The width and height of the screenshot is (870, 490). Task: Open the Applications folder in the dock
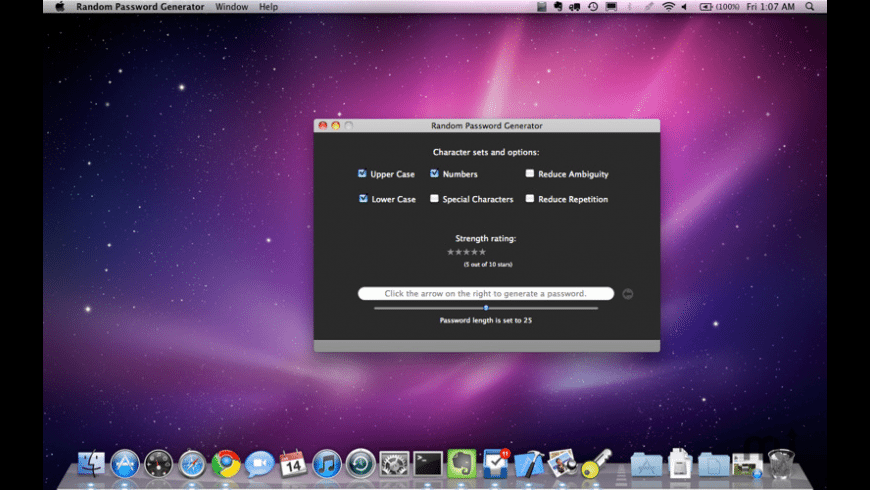646,464
